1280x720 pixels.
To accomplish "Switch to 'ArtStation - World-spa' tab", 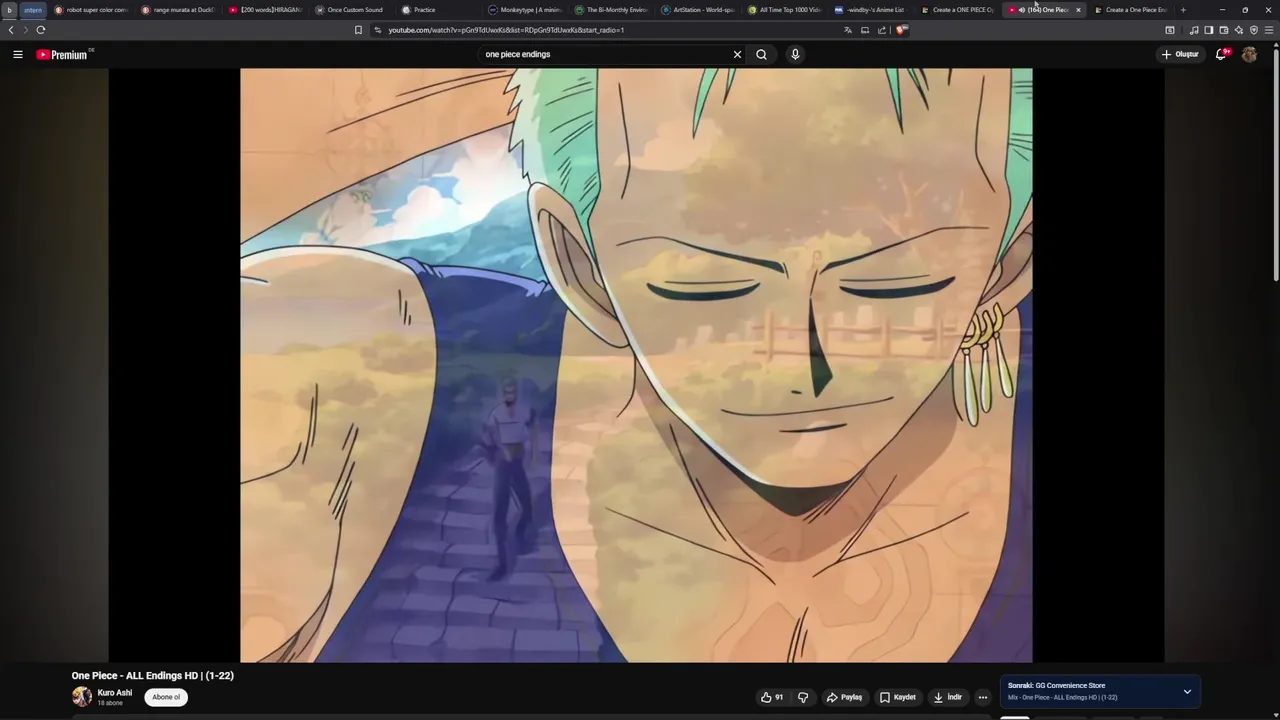I will click(699, 10).
